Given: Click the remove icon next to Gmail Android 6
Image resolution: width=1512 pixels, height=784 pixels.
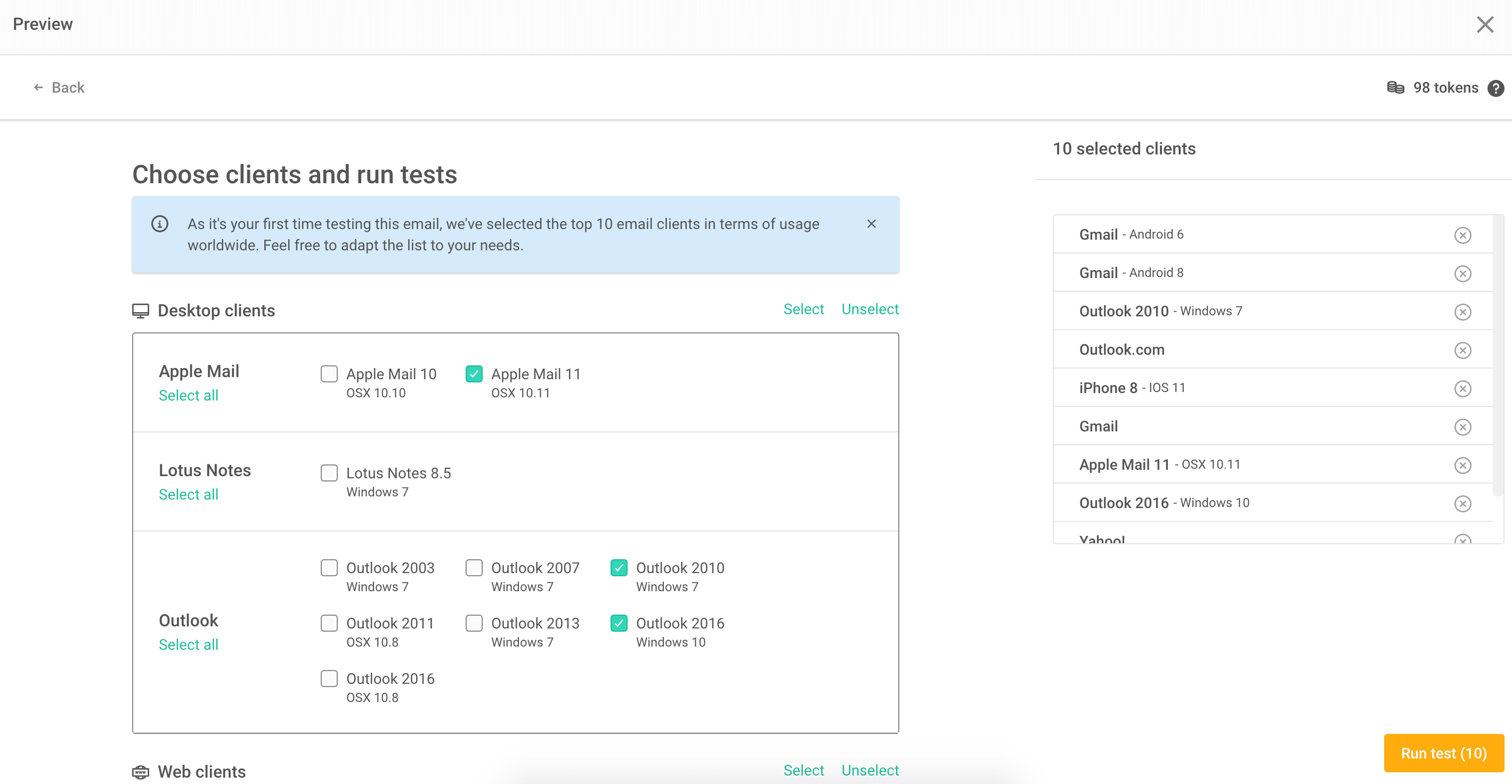Looking at the screenshot, I should click(1463, 235).
